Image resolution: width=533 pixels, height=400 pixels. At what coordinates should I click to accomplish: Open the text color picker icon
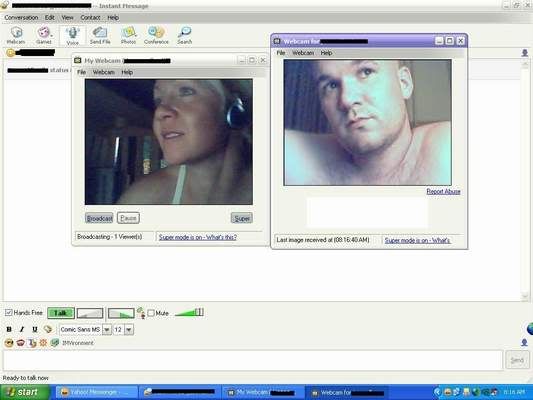[48, 329]
